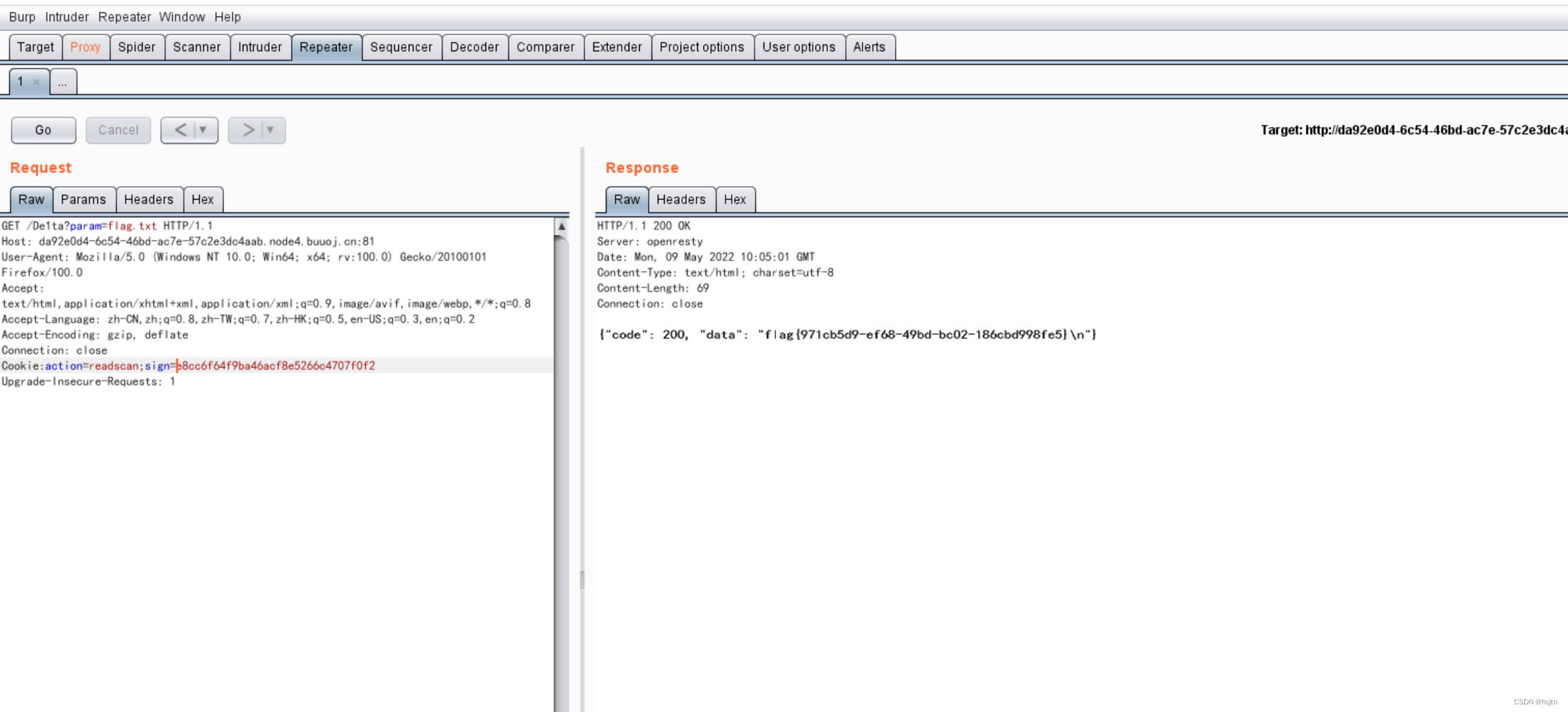Expand the back history dropdown arrow
This screenshot has width=1568, height=712.
coord(203,130)
